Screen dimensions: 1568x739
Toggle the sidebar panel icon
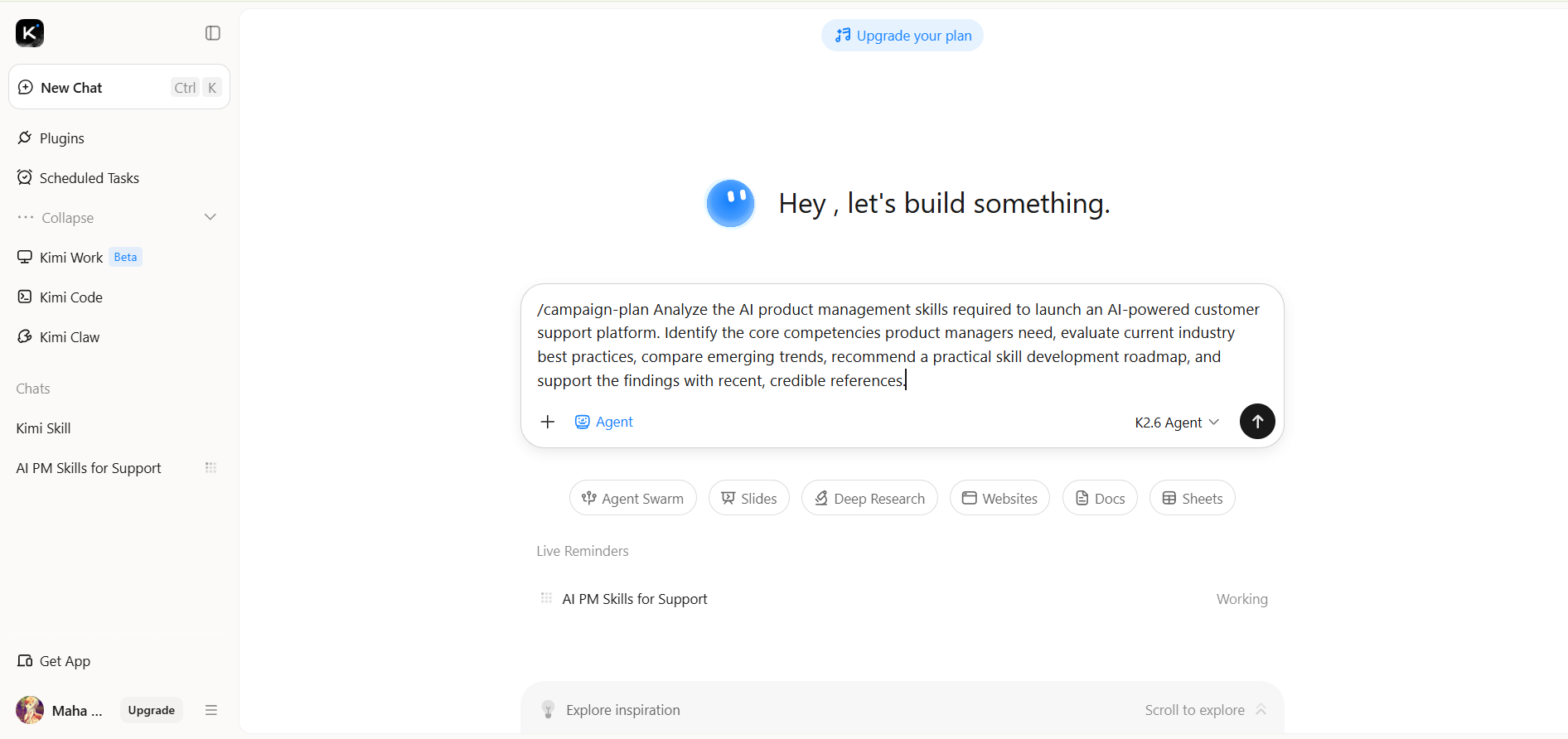pos(213,33)
